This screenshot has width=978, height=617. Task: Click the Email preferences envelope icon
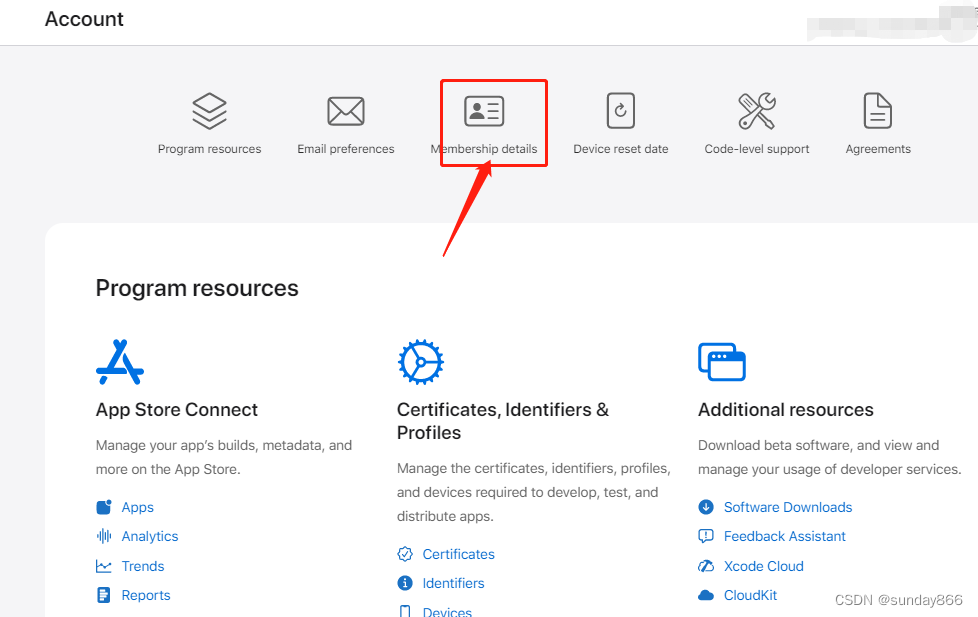tap(346, 111)
